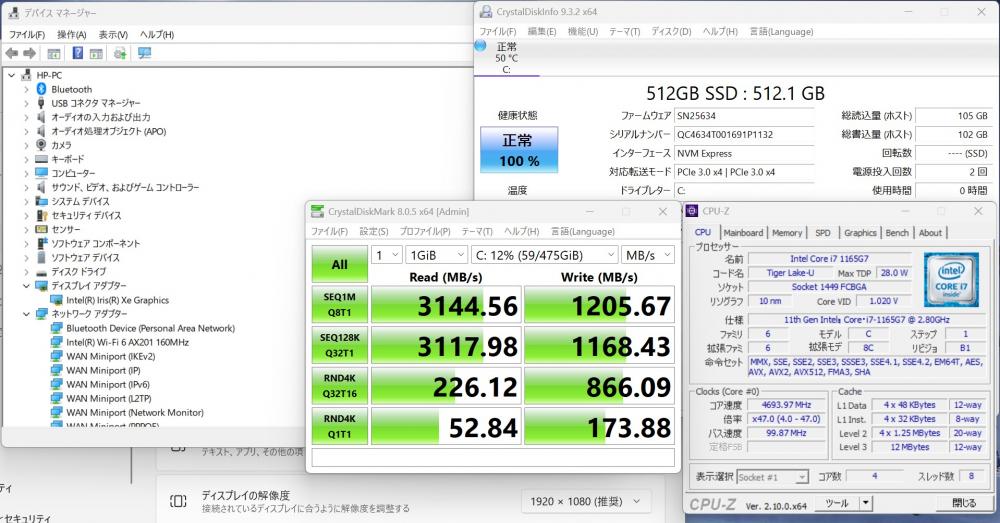Open the test size dropdown showing 1GiB
Image resolution: width=1000 pixels, height=523 pixels.
436,255
